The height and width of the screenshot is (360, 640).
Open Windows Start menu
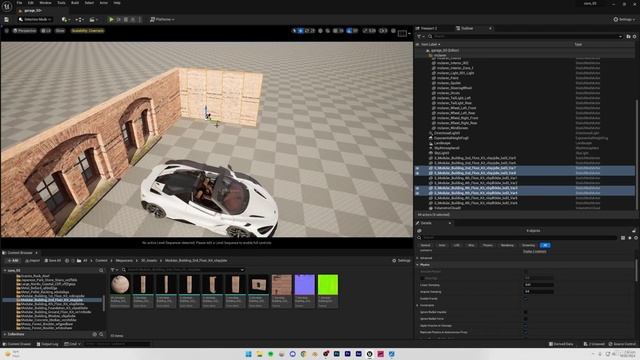(248, 354)
